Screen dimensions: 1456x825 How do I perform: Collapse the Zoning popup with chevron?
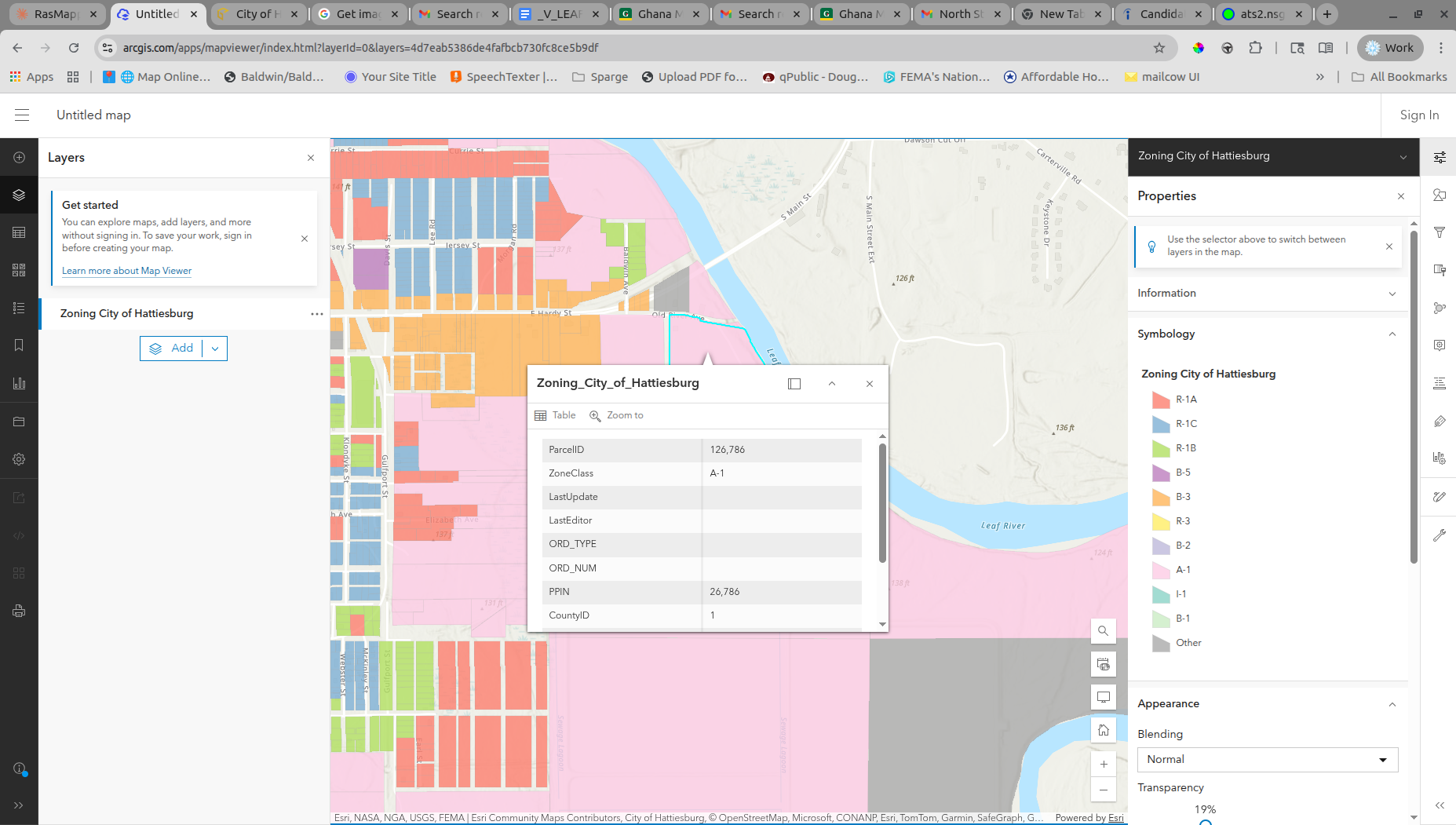832,384
